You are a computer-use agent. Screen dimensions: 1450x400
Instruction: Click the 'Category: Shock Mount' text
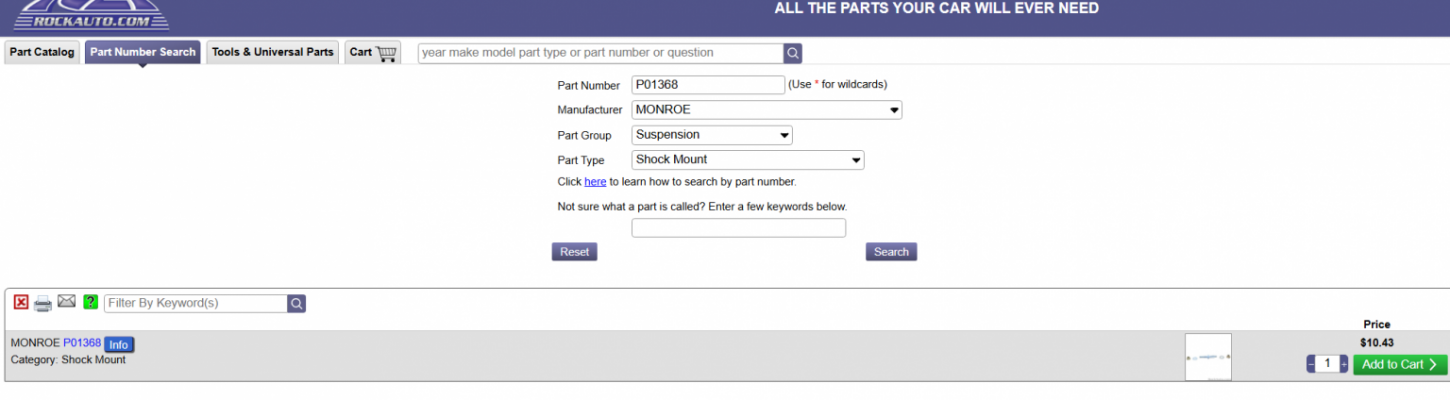tap(68, 359)
